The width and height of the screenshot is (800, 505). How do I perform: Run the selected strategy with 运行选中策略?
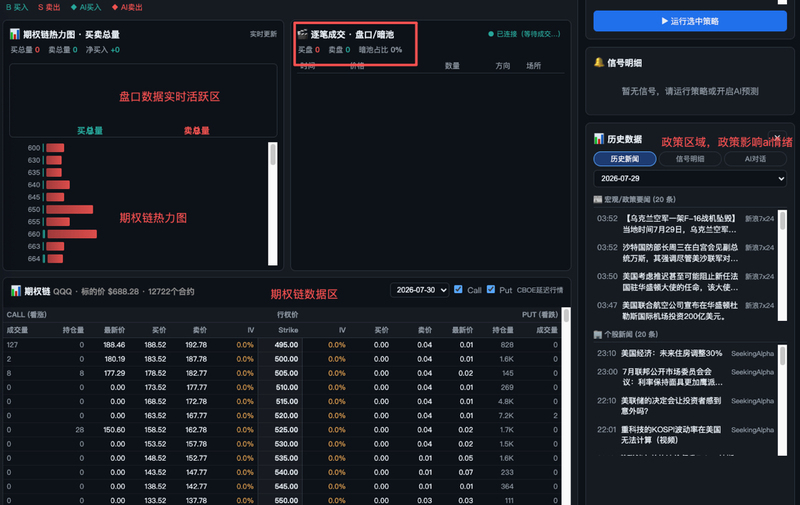pyautogui.click(x=690, y=21)
